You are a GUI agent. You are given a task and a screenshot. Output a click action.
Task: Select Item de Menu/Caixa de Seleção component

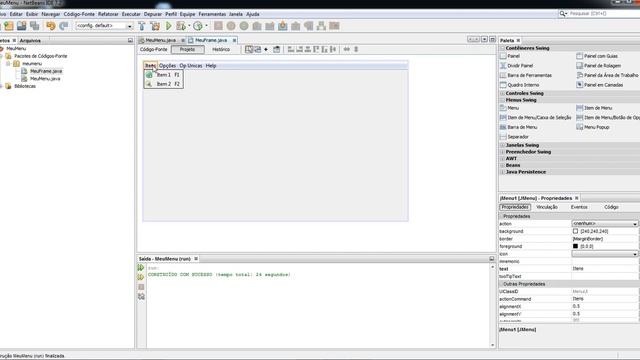tap(536, 118)
